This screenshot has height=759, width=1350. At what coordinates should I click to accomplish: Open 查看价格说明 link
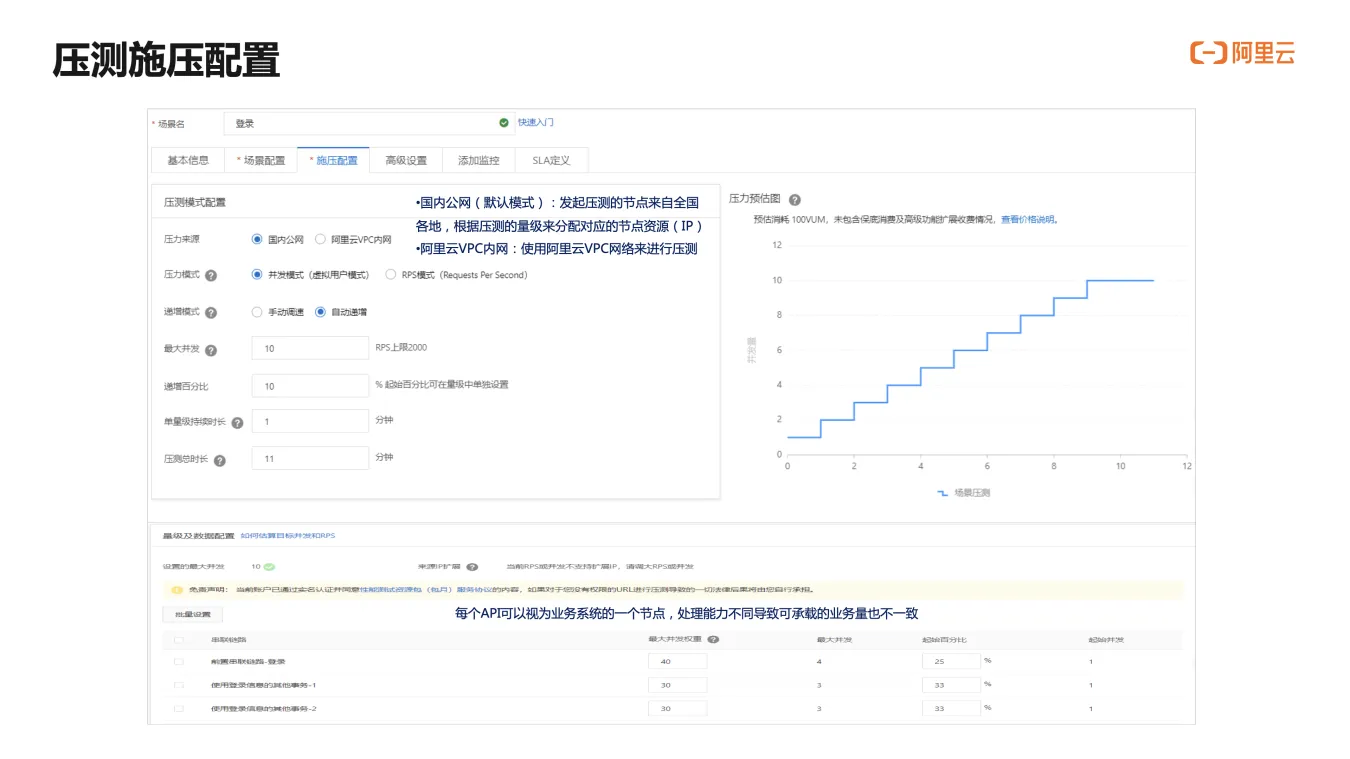[1028, 219]
